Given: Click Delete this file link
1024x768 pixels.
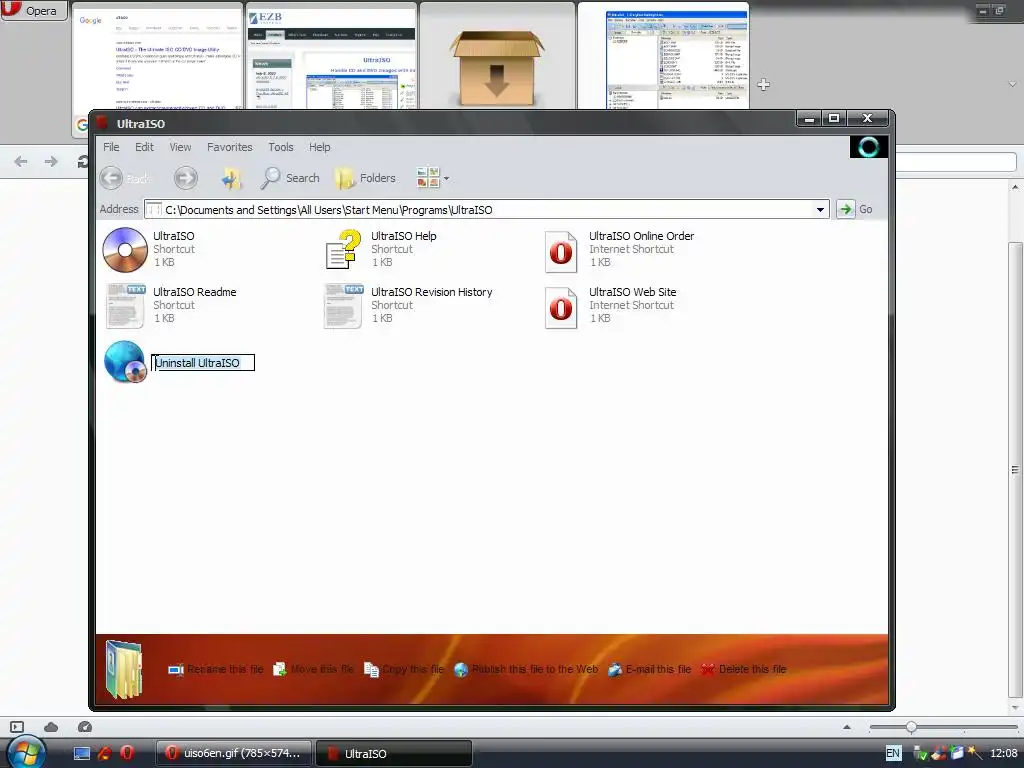Looking at the screenshot, I should (x=744, y=669).
